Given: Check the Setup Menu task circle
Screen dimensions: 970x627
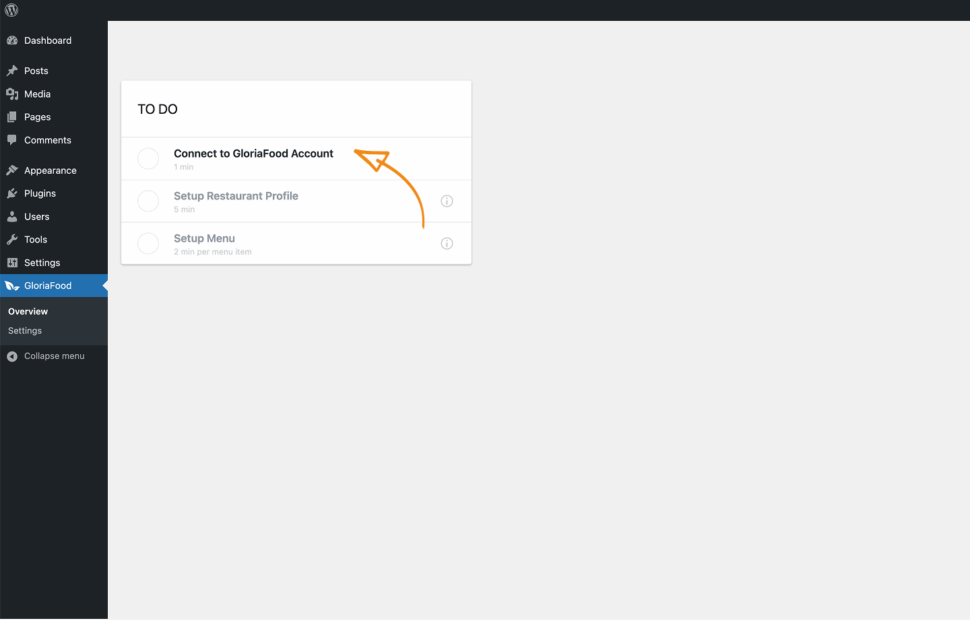Looking at the screenshot, I should [x=148, y=243].
